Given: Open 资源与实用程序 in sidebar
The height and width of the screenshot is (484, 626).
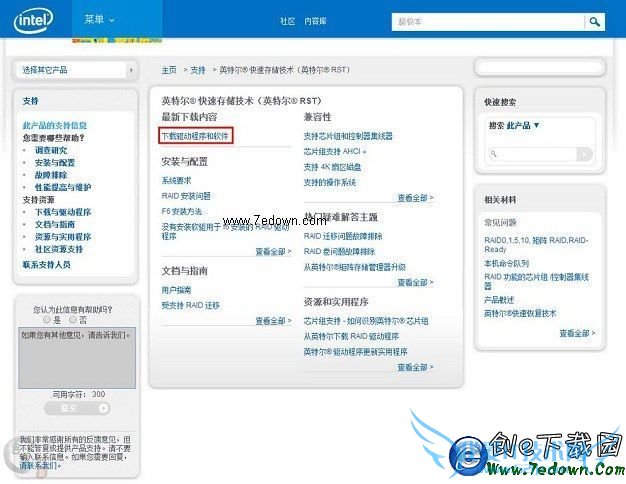Looking at the screenshot, I should point(63,237).
